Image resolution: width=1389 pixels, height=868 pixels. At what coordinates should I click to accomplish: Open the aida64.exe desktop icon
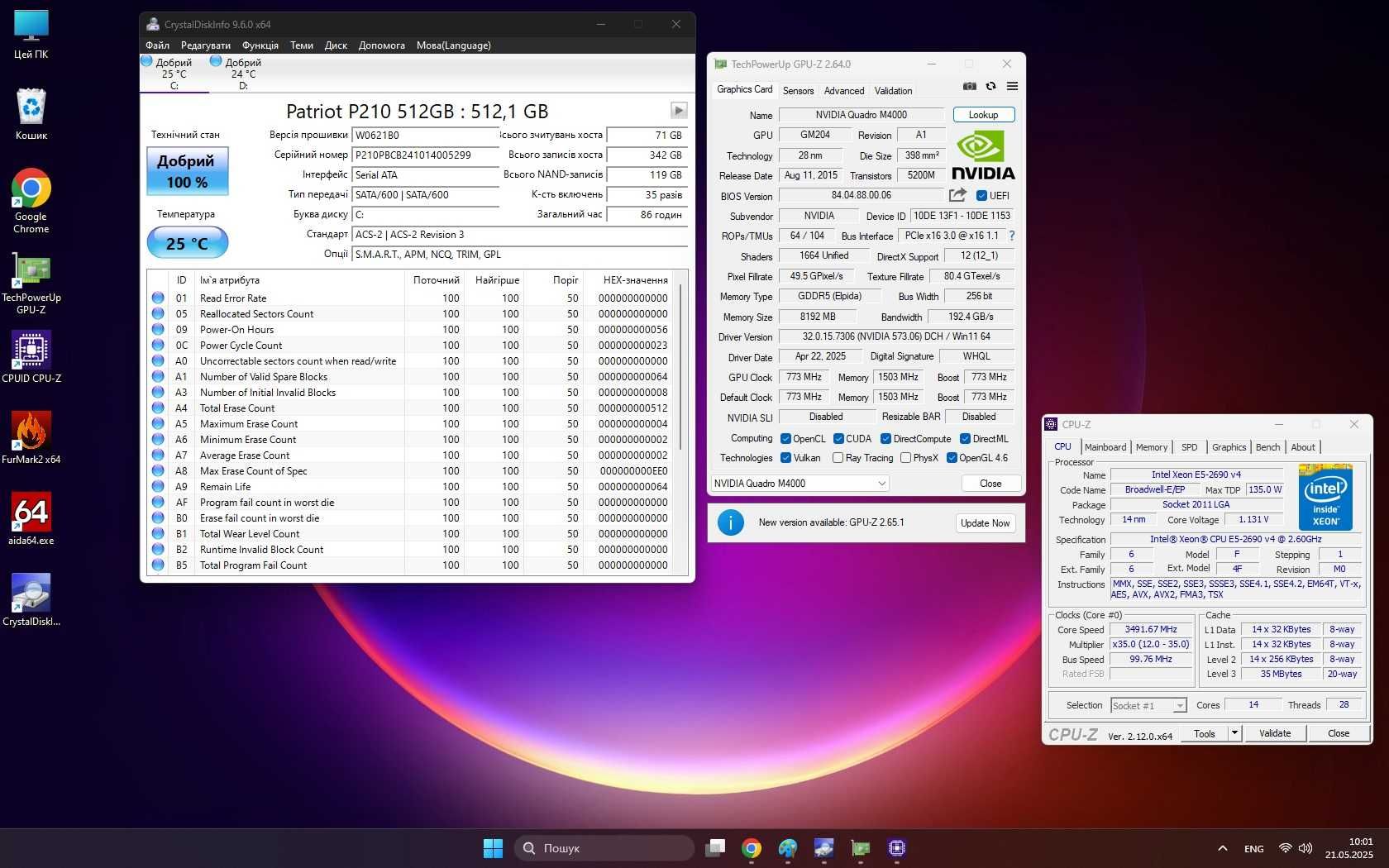31,519
